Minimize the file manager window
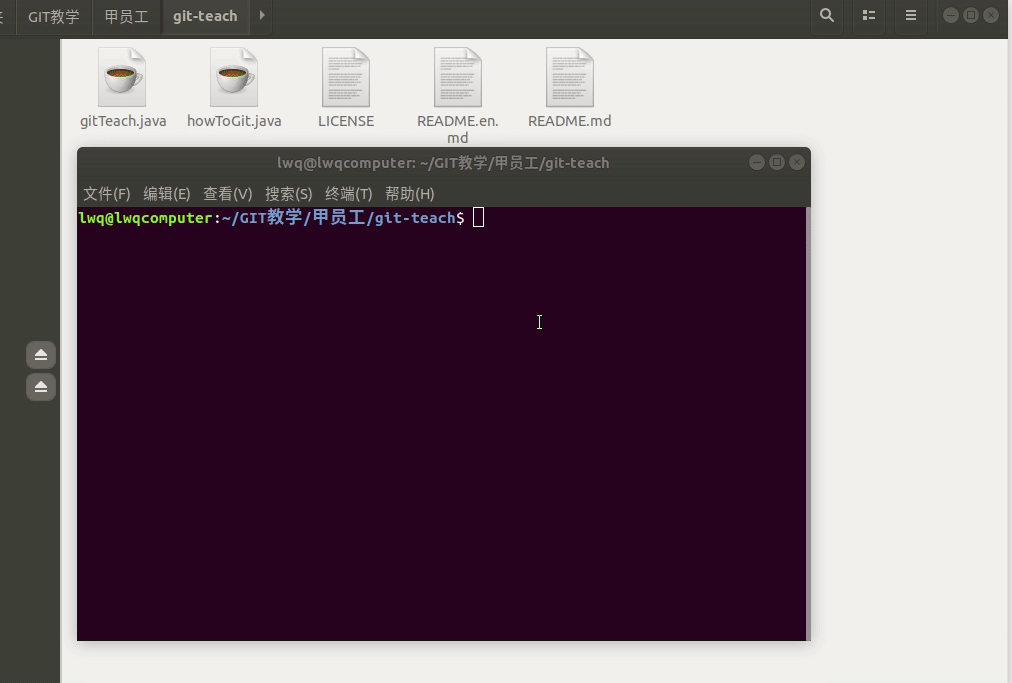 point(951,15)
